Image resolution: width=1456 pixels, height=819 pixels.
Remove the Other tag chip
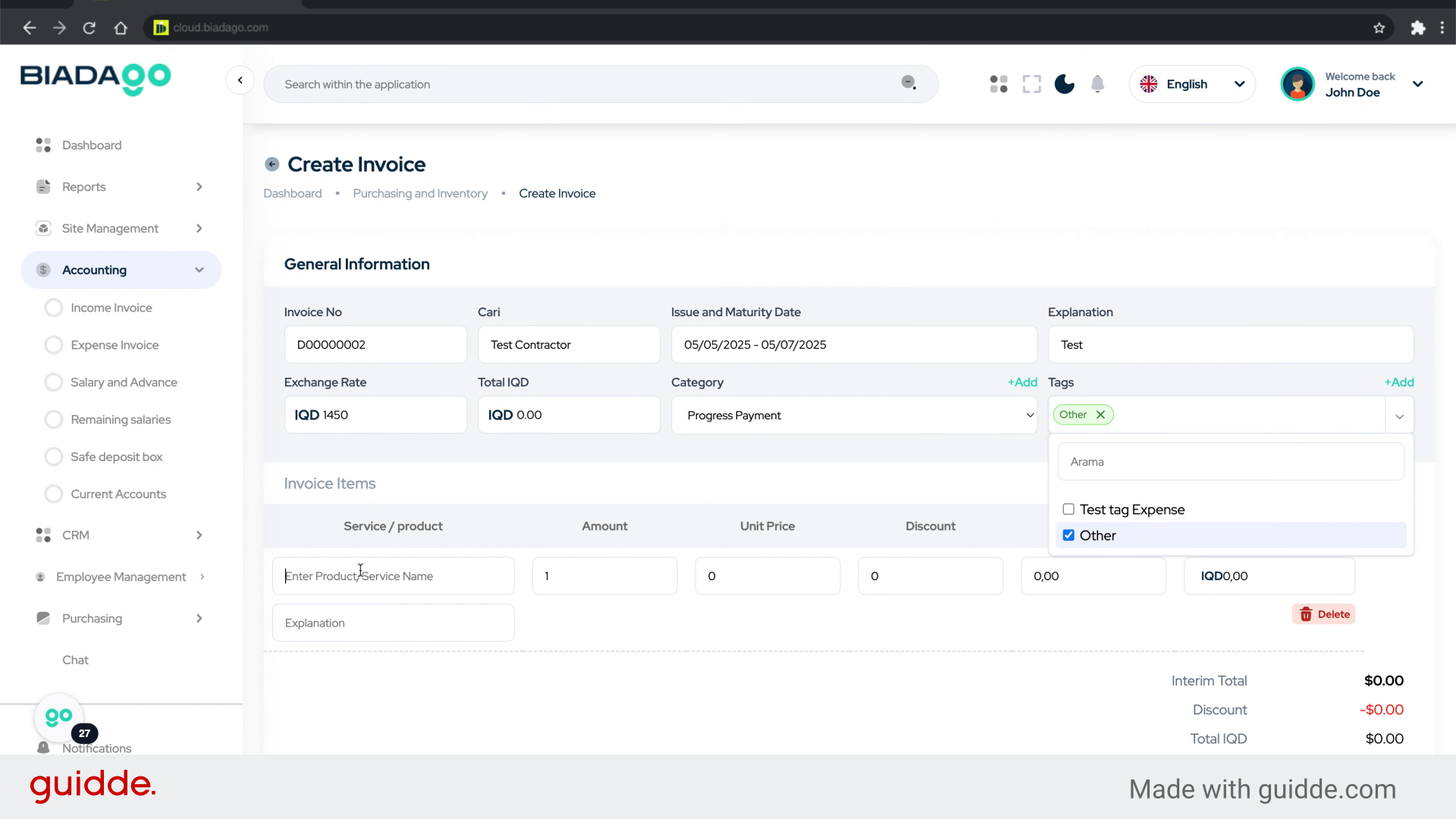click(1100, 415)
